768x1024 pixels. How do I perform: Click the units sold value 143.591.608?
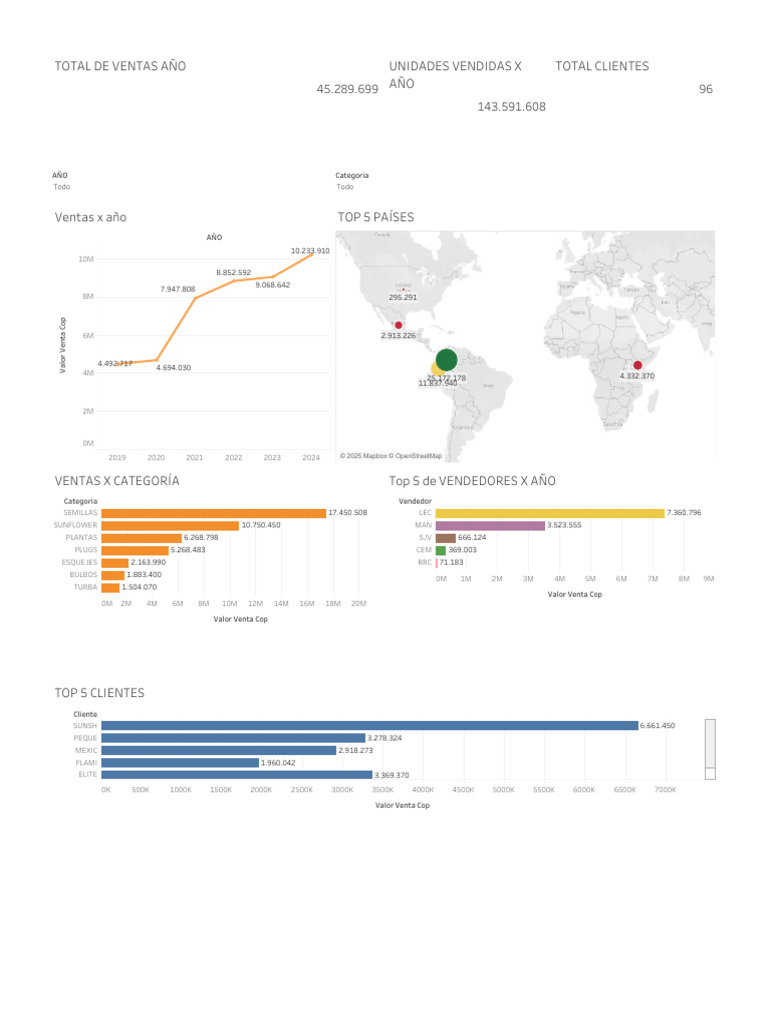[x=511, y=106]
